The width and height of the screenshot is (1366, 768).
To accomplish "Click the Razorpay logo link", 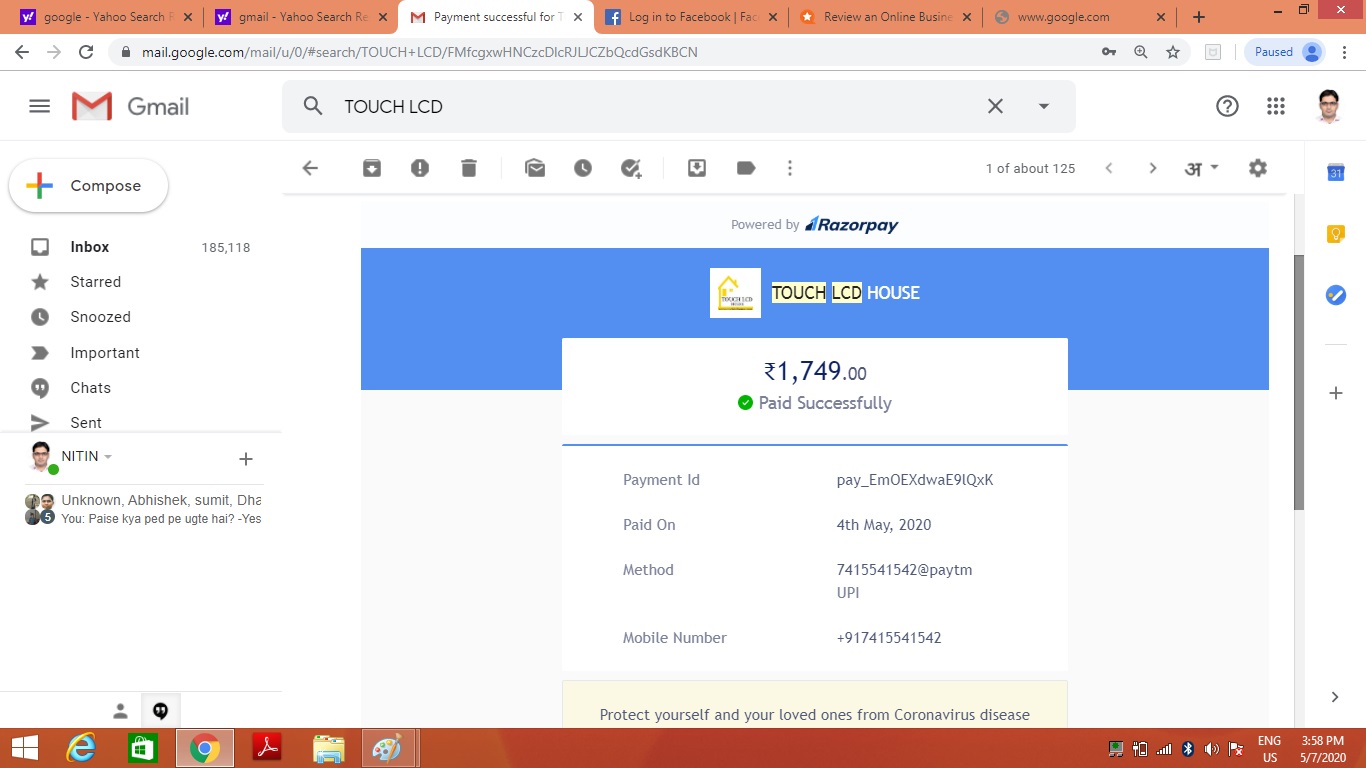I will pos(852,224).
